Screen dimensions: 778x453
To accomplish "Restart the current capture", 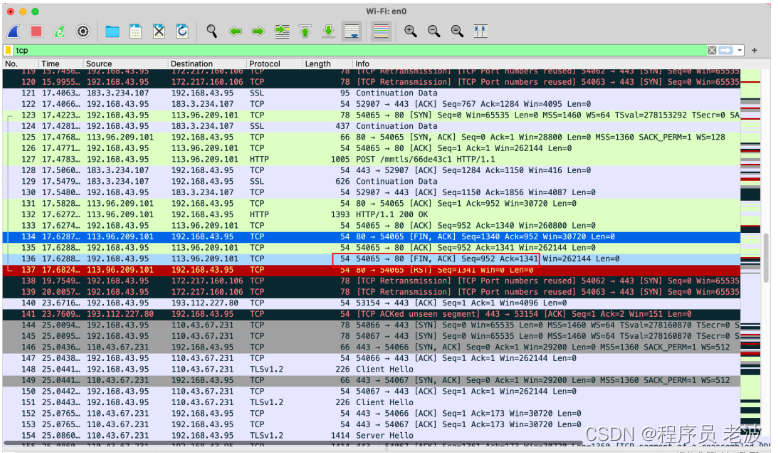I will coord(60,32).
